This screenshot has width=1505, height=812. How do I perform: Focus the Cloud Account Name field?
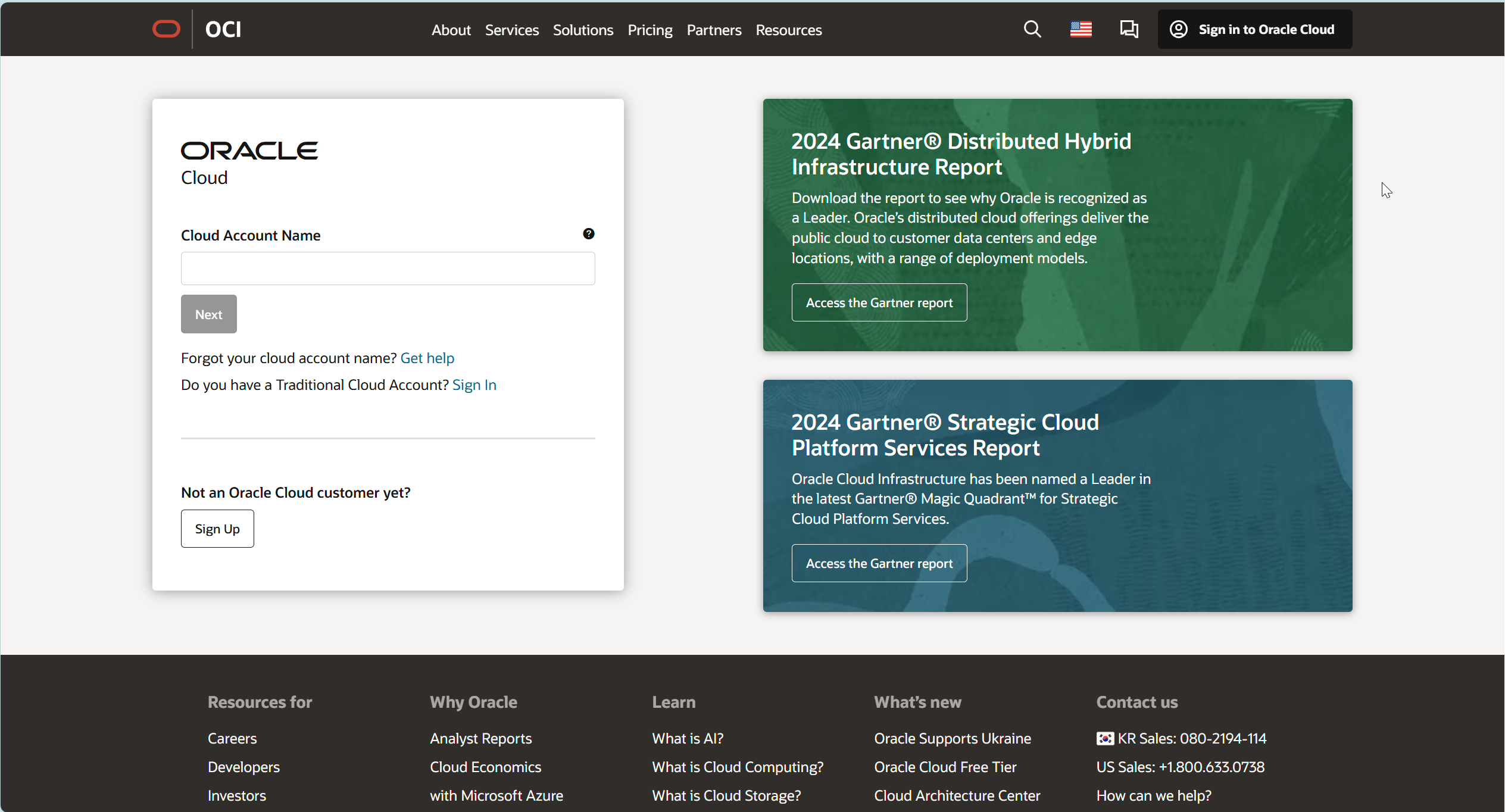click(388, 268)
